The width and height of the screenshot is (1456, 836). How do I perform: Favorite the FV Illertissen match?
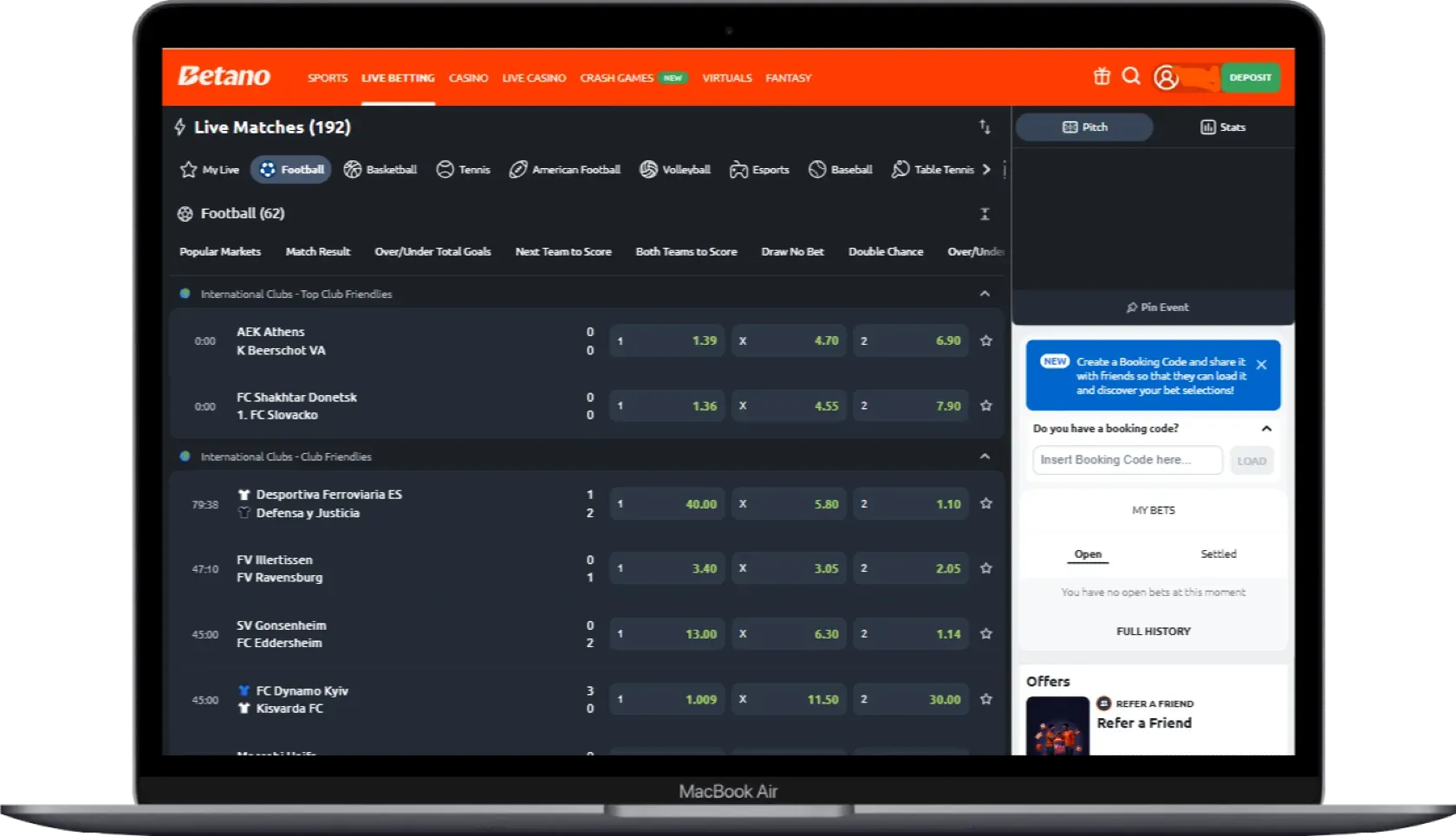click(x=985, y=569)
